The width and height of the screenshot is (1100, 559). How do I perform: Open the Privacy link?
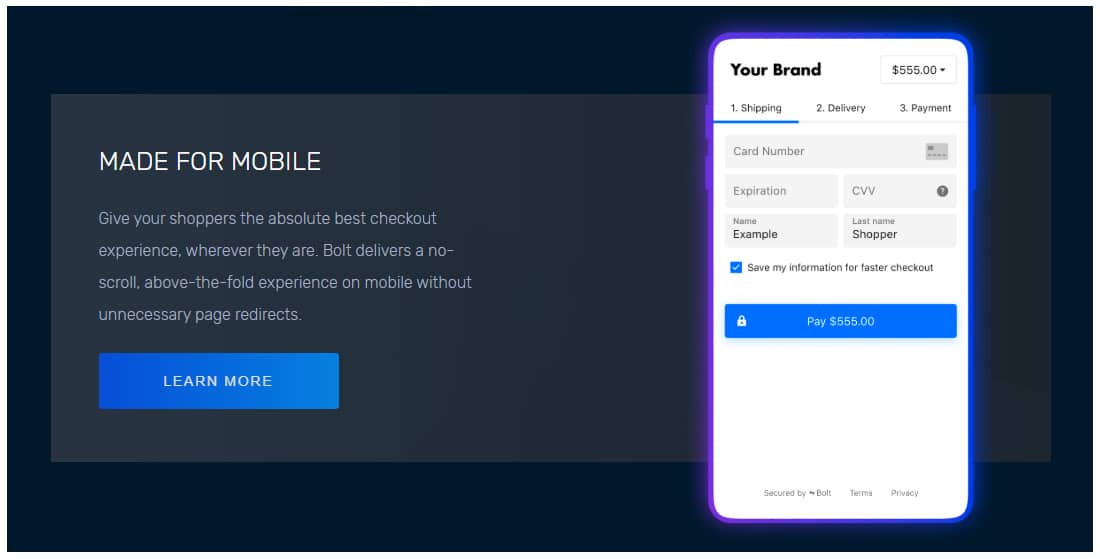[x=904, y=493]
